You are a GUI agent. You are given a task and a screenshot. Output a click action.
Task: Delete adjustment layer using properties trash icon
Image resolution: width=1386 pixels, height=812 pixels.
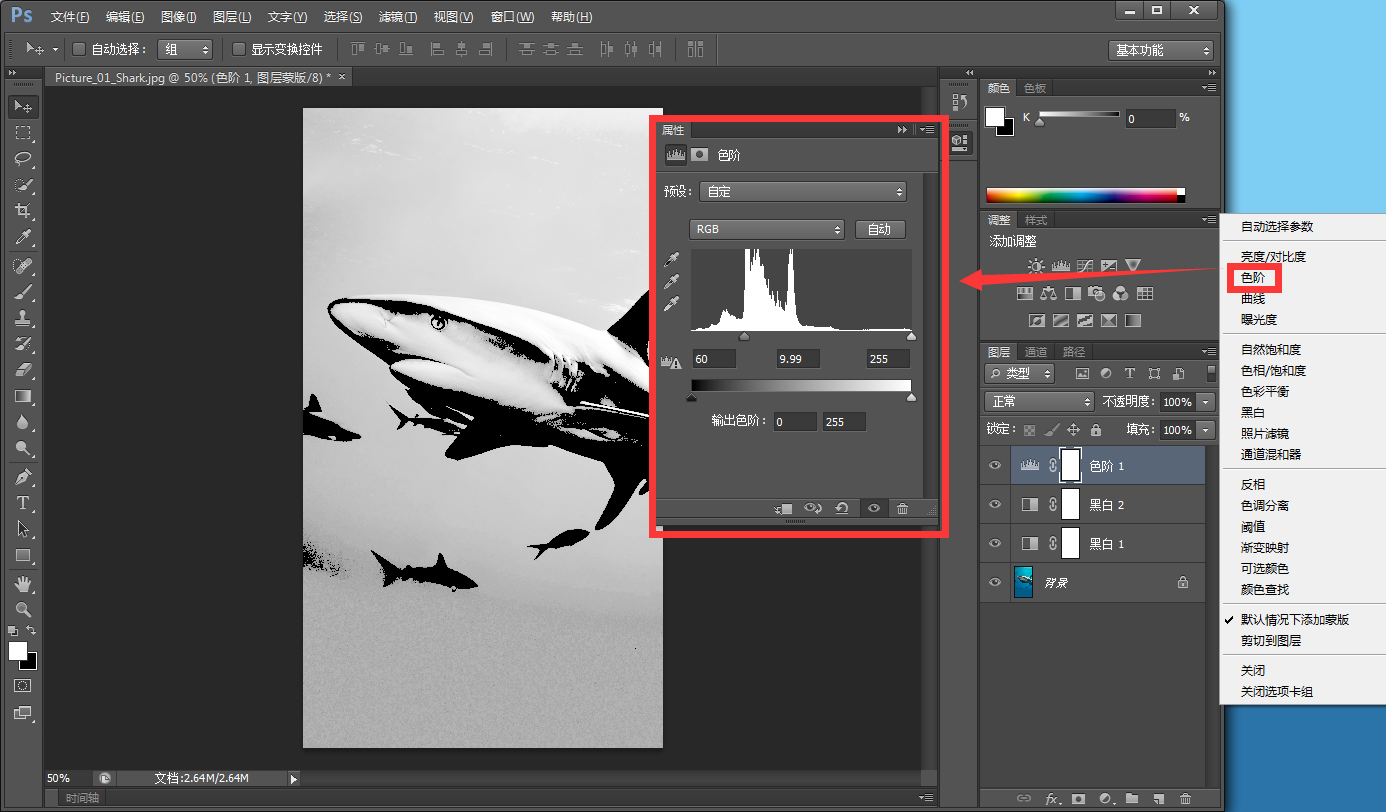pyautogui.click(x=902, y=509)
